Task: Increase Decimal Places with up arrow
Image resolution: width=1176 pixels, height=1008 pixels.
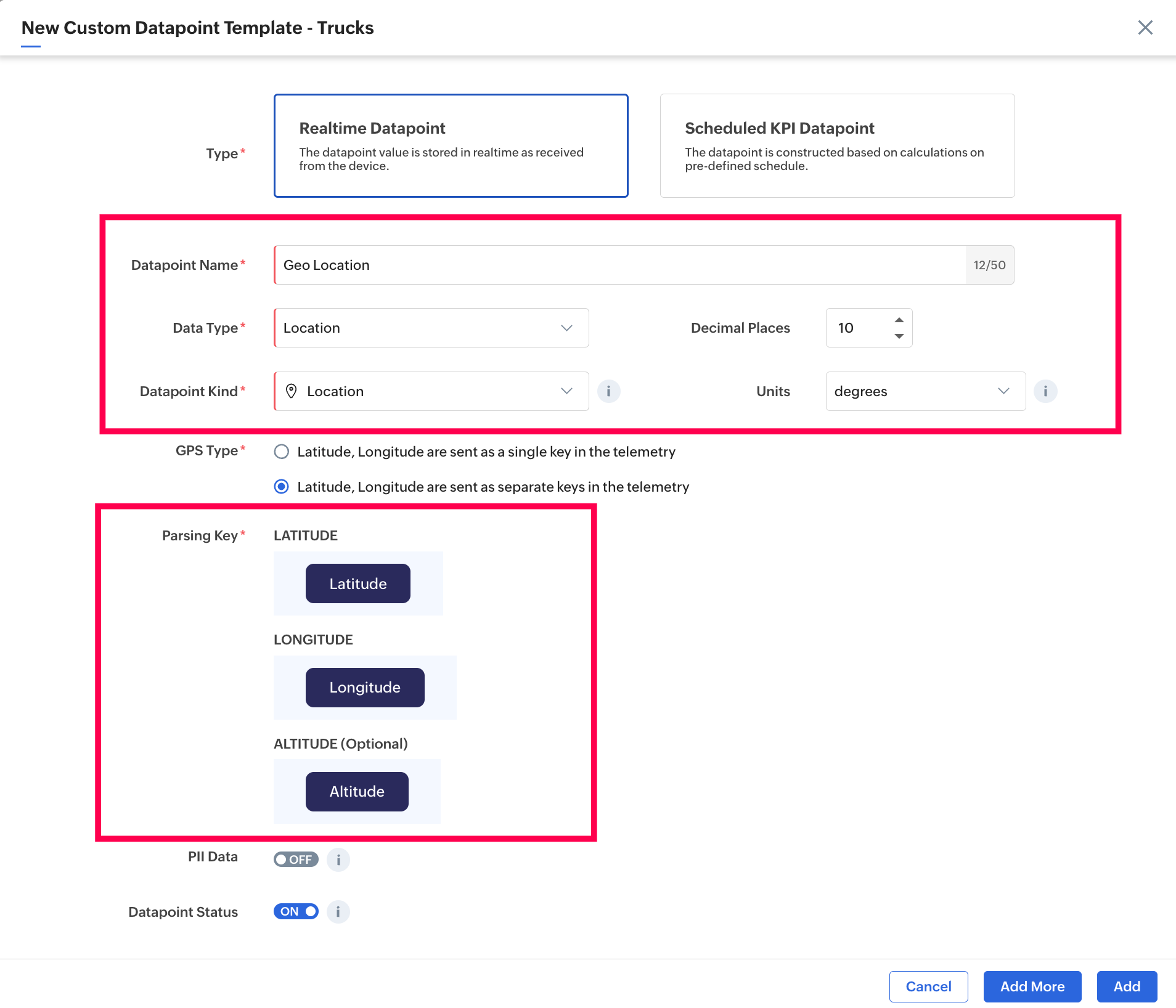Action: [x=899, y=320]
